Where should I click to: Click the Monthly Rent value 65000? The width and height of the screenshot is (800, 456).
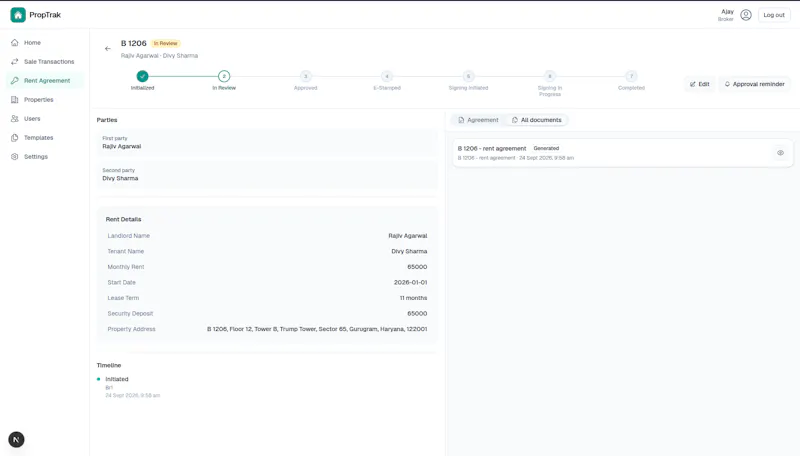(417, 267)
